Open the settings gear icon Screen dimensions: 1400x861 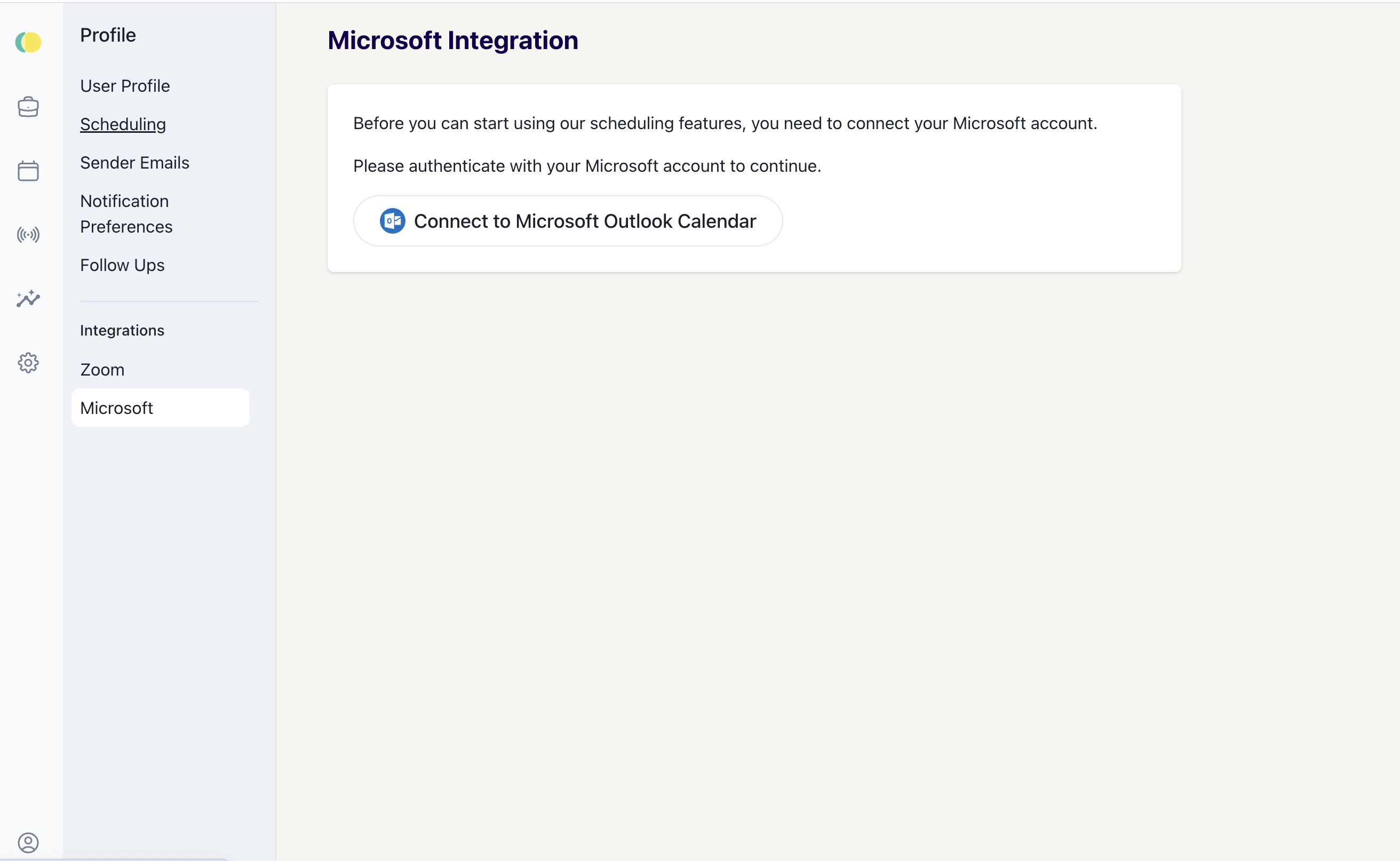tap(28, 363)
